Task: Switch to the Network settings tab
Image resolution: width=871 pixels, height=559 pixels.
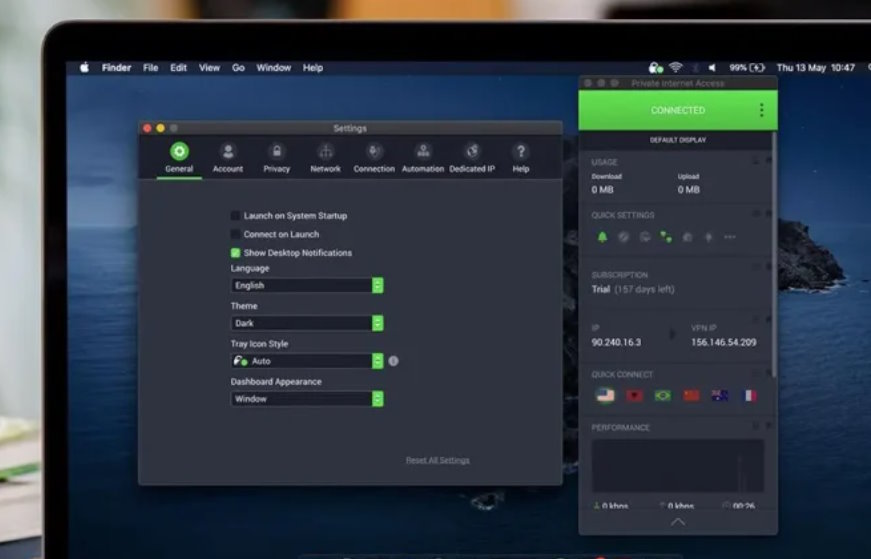Action: 326,158
